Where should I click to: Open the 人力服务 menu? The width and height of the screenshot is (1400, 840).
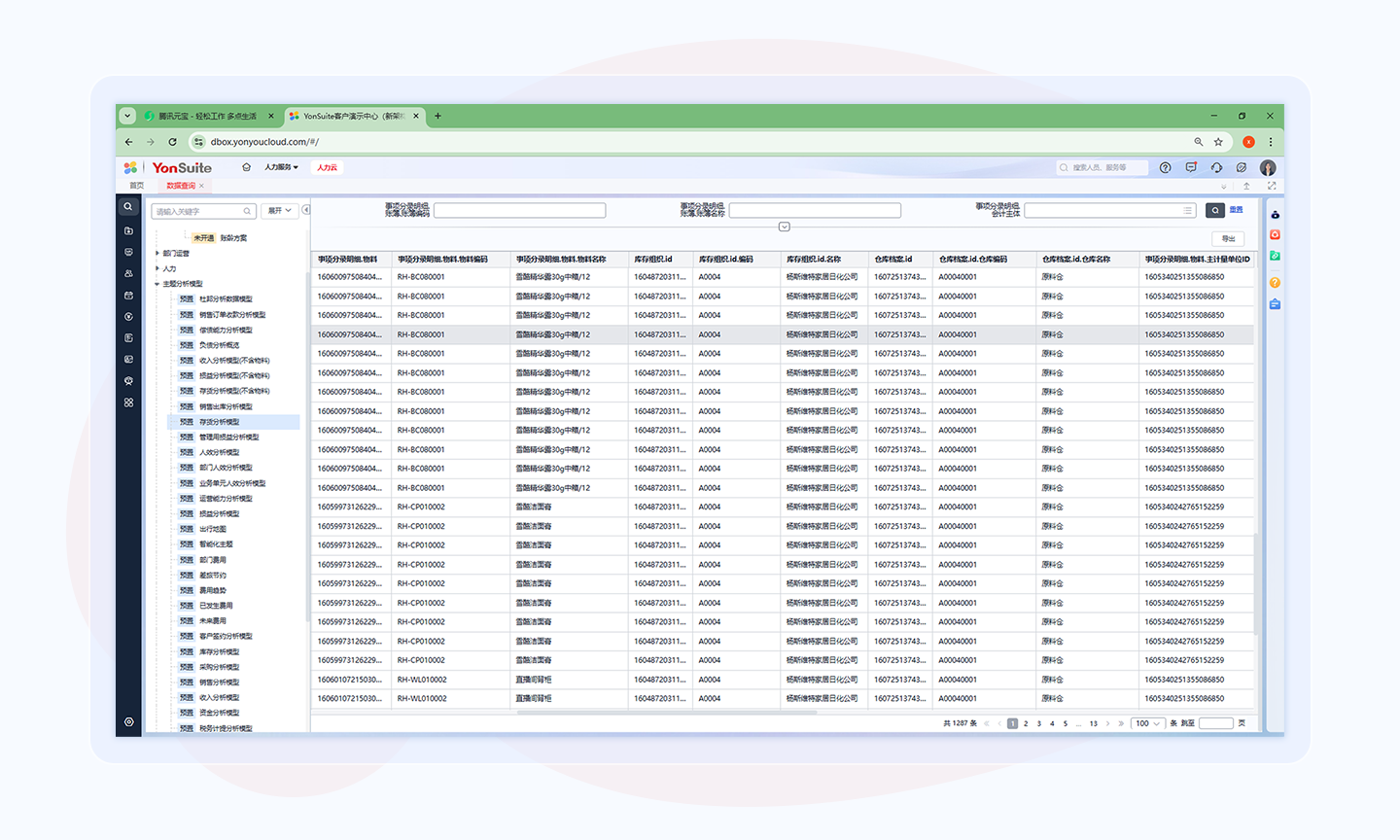(x=281, y=167)
